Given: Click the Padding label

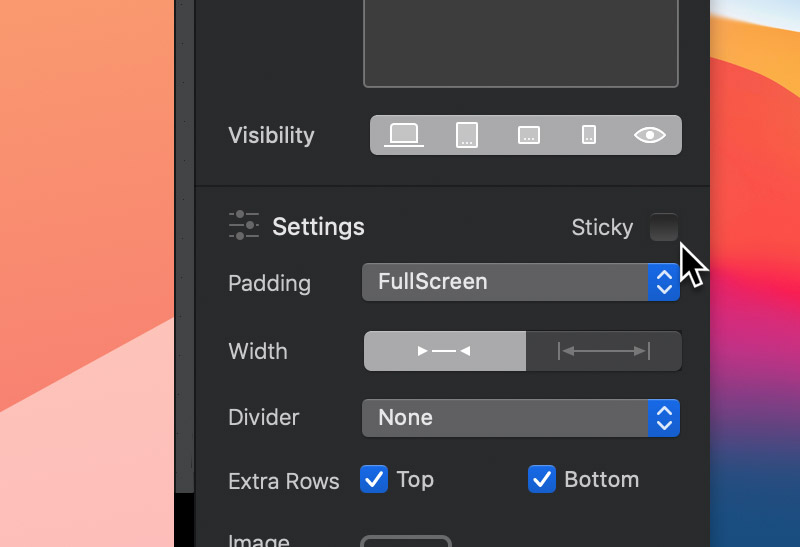Looking at the screenshot, I should point(269,283).
